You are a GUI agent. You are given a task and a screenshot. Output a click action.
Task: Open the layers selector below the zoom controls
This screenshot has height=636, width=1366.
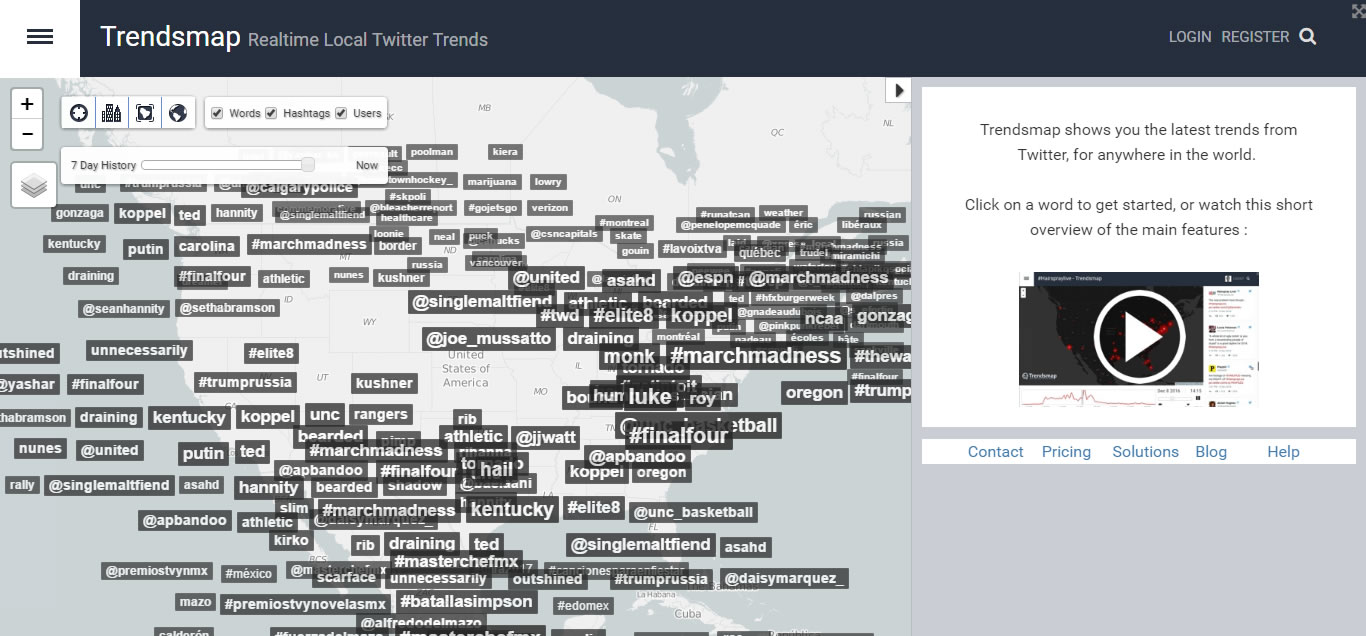pyautogui.click(x=33, y=185)
